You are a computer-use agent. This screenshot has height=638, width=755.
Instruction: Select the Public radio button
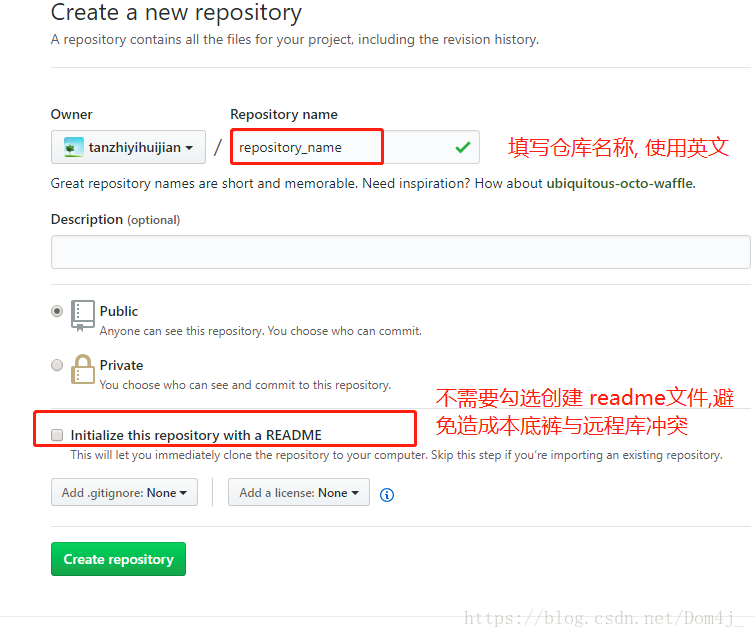pyautogui.click(x=57, y=311)
